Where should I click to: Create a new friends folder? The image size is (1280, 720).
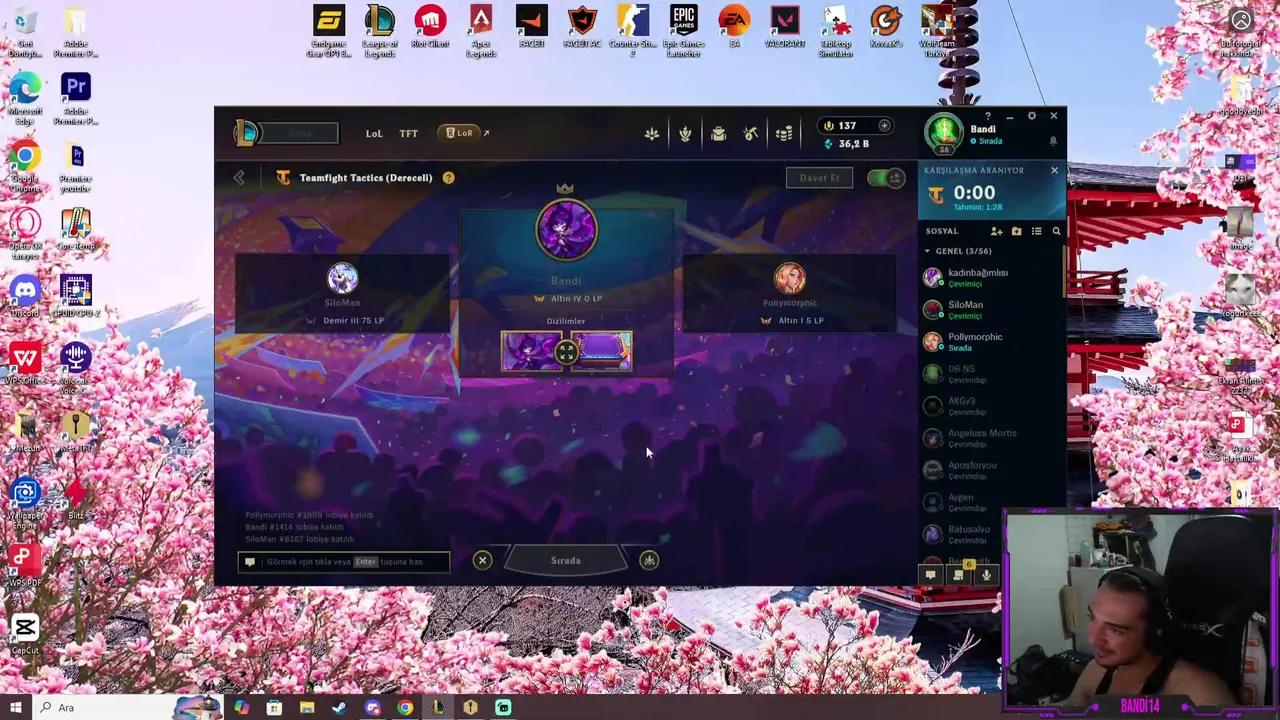(1016, 231)
